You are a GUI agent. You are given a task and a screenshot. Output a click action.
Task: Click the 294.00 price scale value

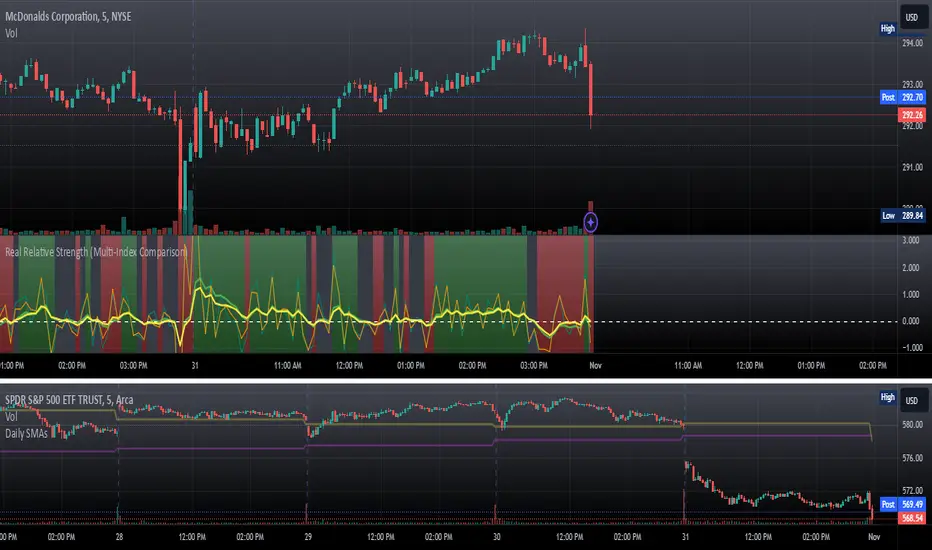912,43
